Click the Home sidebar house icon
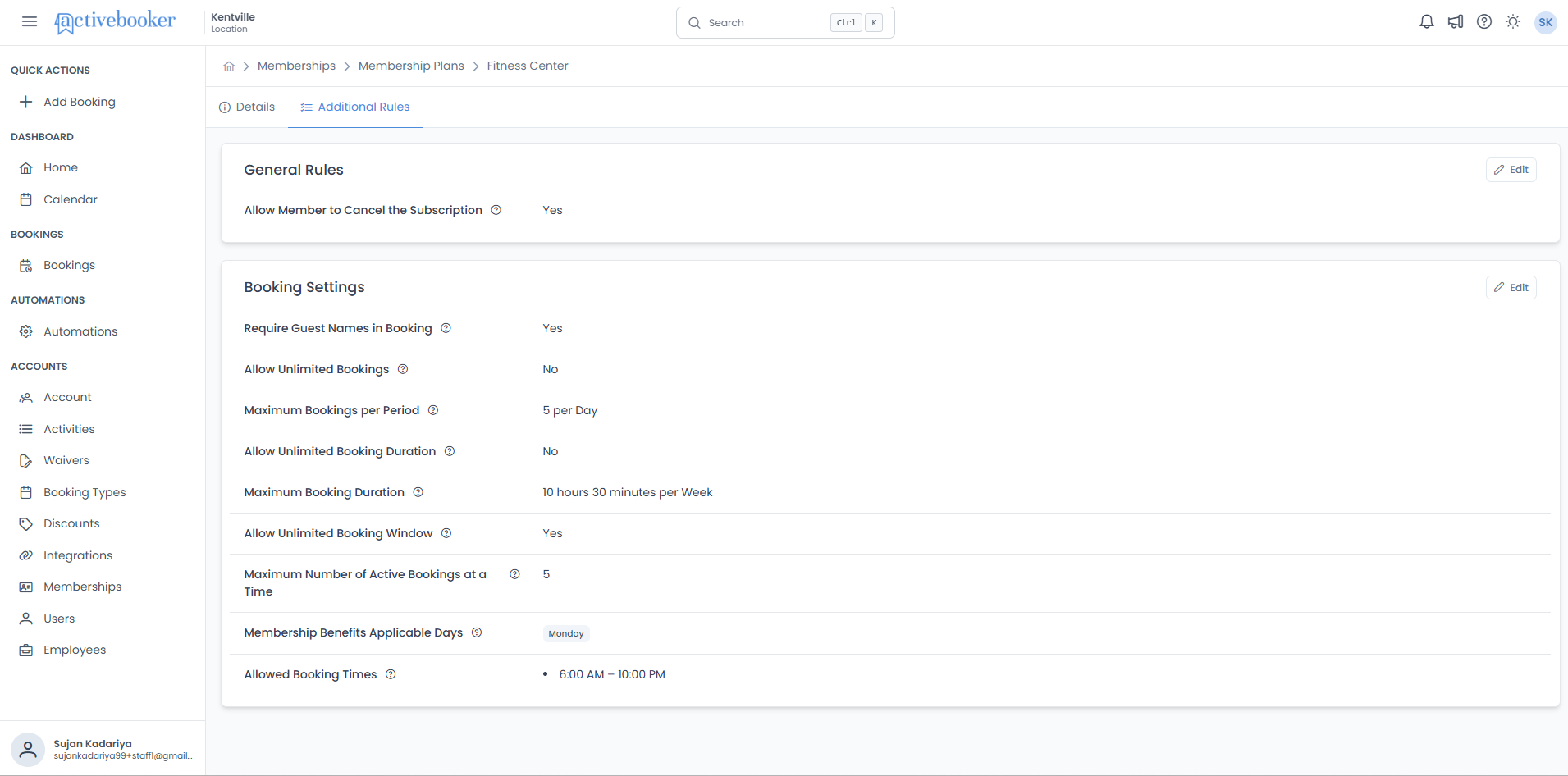1568x776 pixels. click(x=26, y=168)
